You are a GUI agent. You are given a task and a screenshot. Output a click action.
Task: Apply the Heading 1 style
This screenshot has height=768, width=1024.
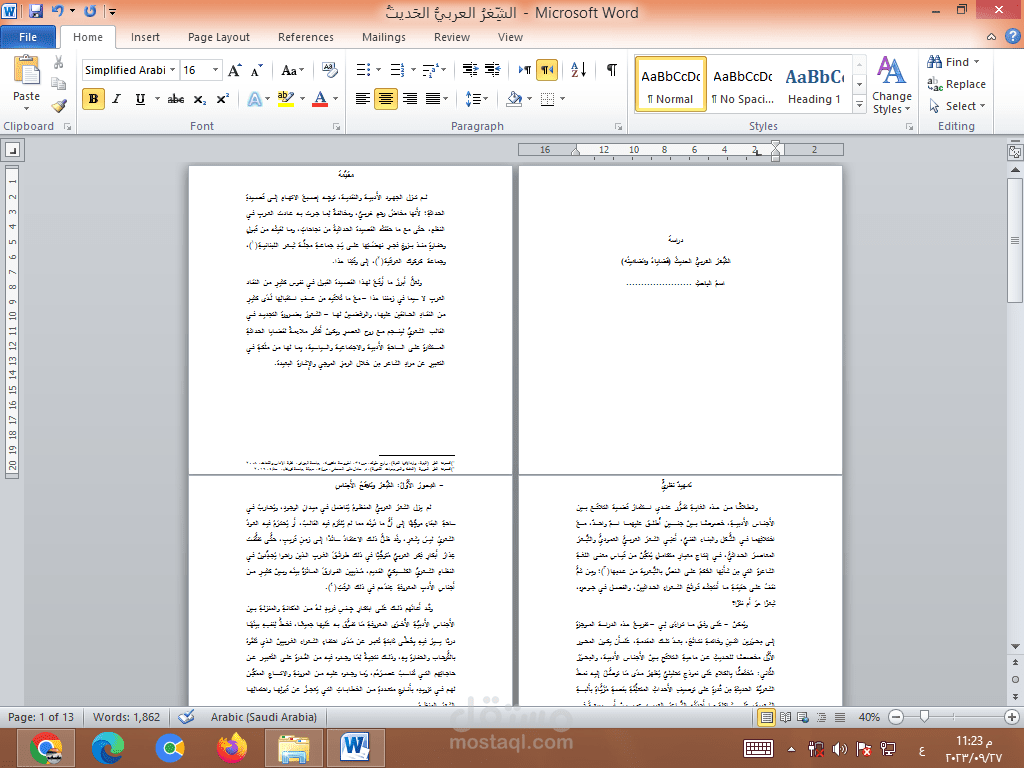(815, 84)
